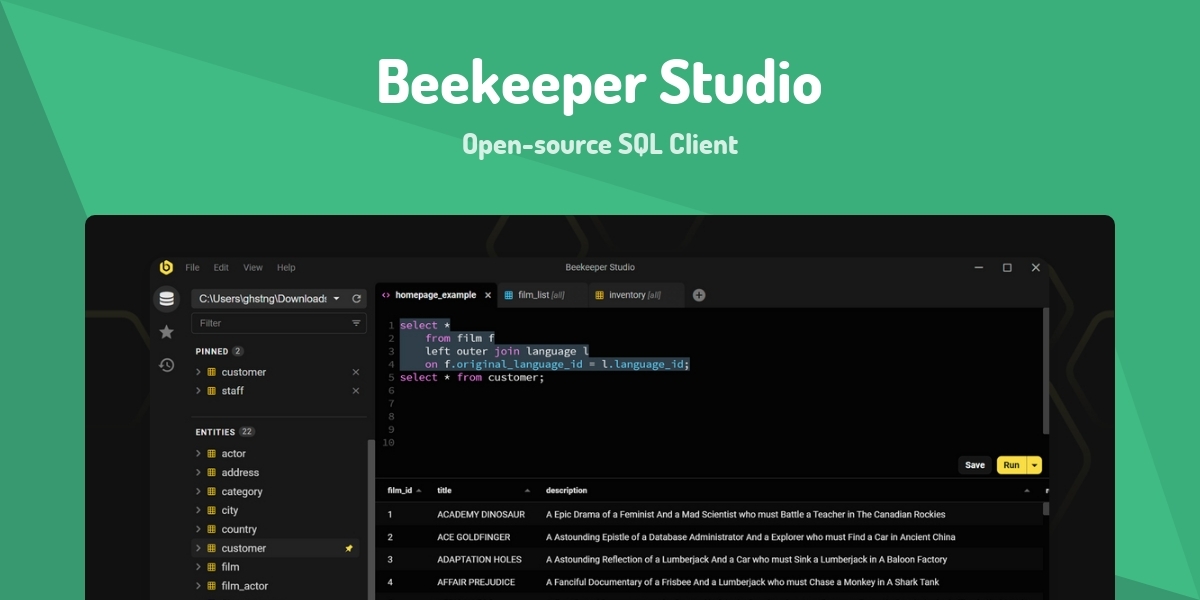
Task: Click the query editor vertical scrollbar
Action: [x=1046, y=370]
